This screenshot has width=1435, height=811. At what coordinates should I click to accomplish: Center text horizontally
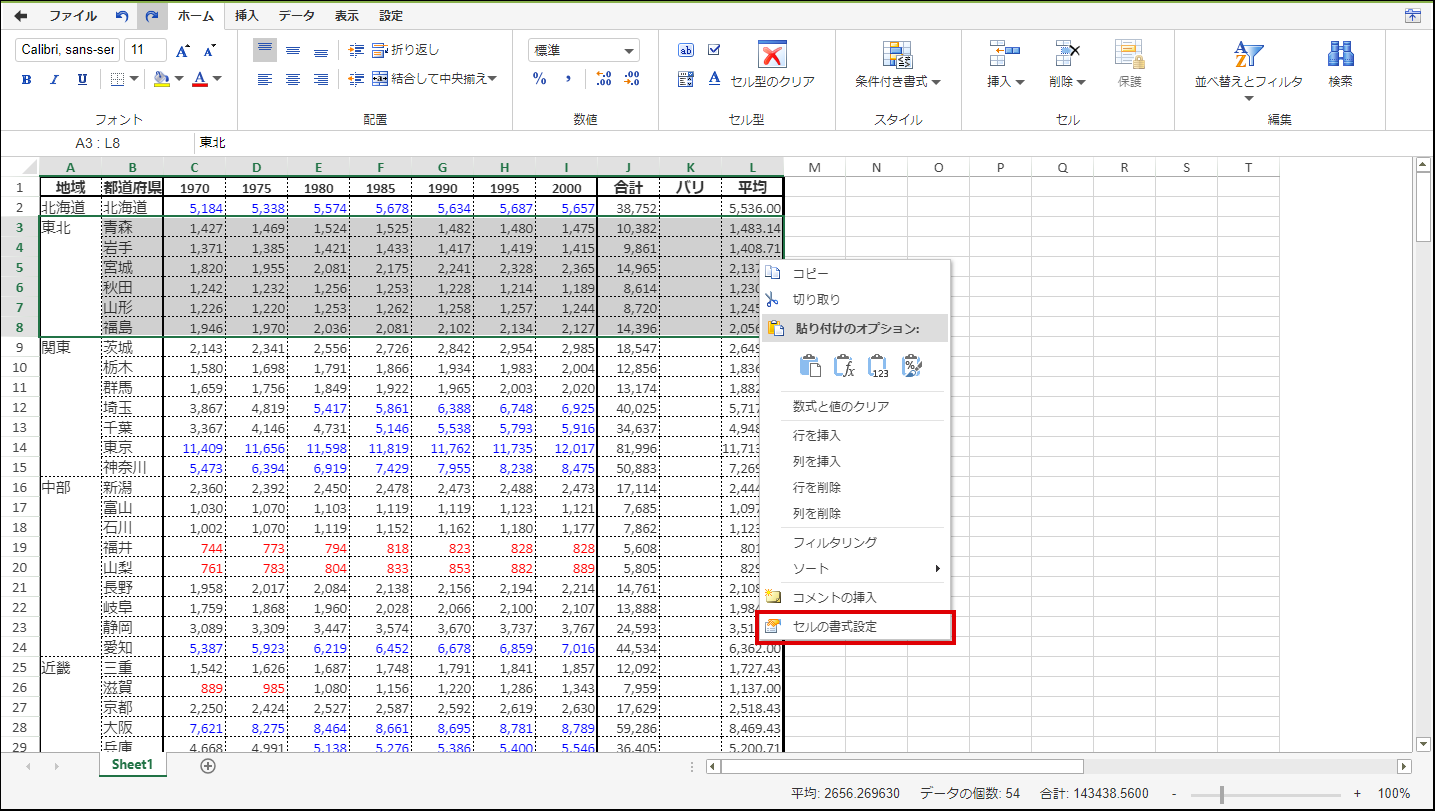(x=293, y=79)
